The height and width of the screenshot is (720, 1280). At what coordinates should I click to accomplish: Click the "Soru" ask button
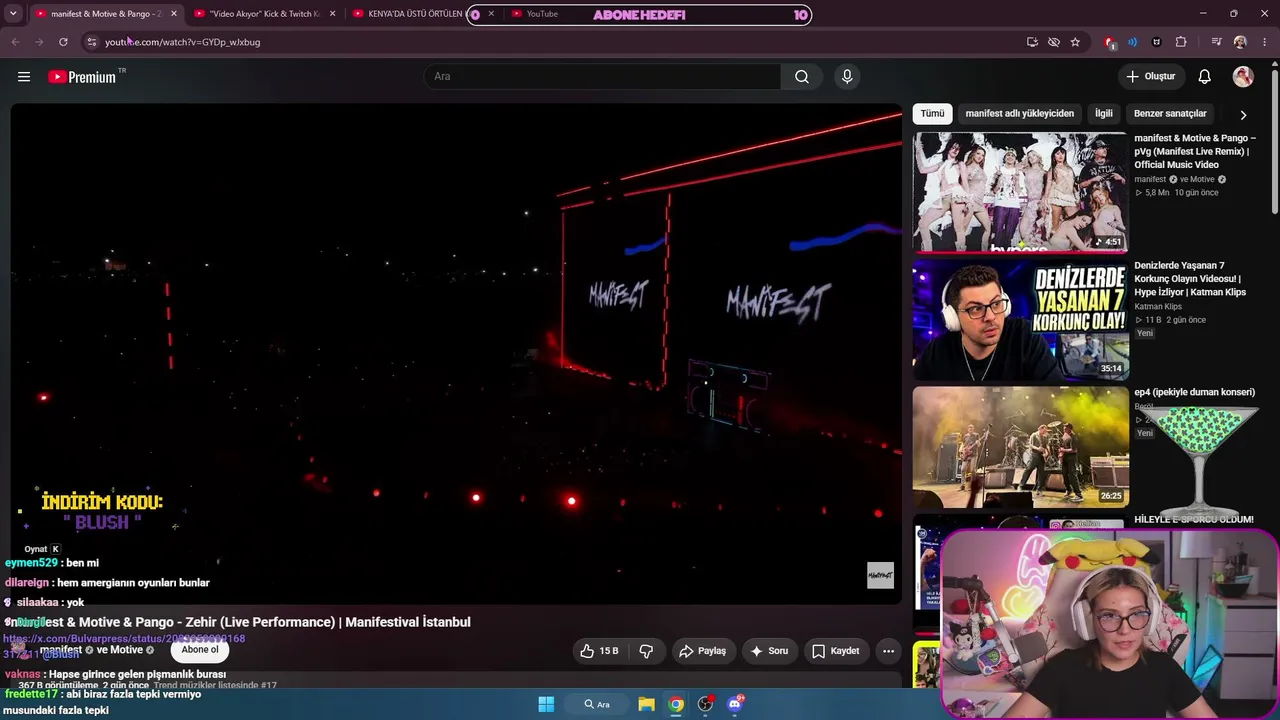[x=769, y=651]
